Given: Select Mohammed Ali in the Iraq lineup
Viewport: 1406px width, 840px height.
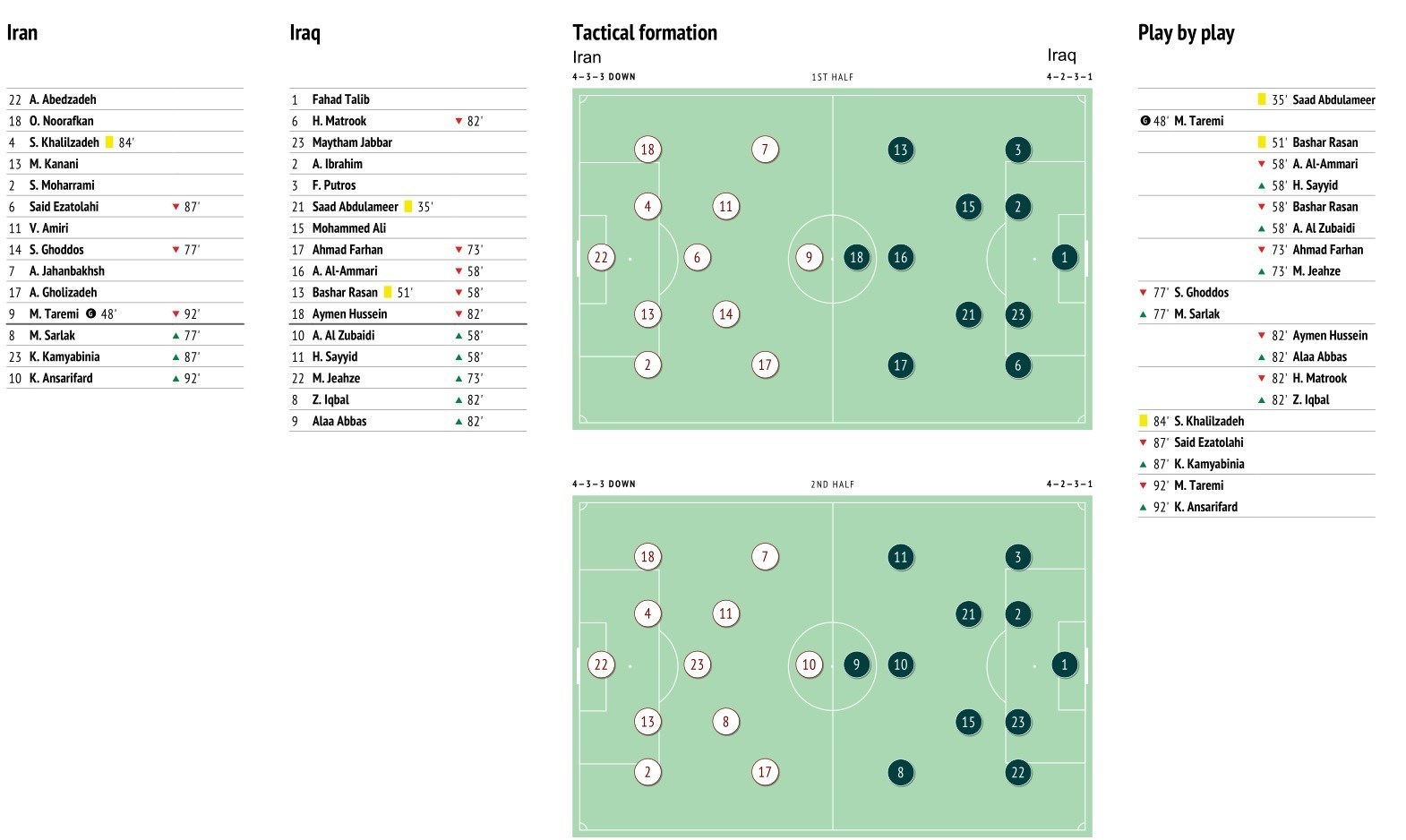Looking at the screenshot, I should pyautogui.click(x=348, y=228).
